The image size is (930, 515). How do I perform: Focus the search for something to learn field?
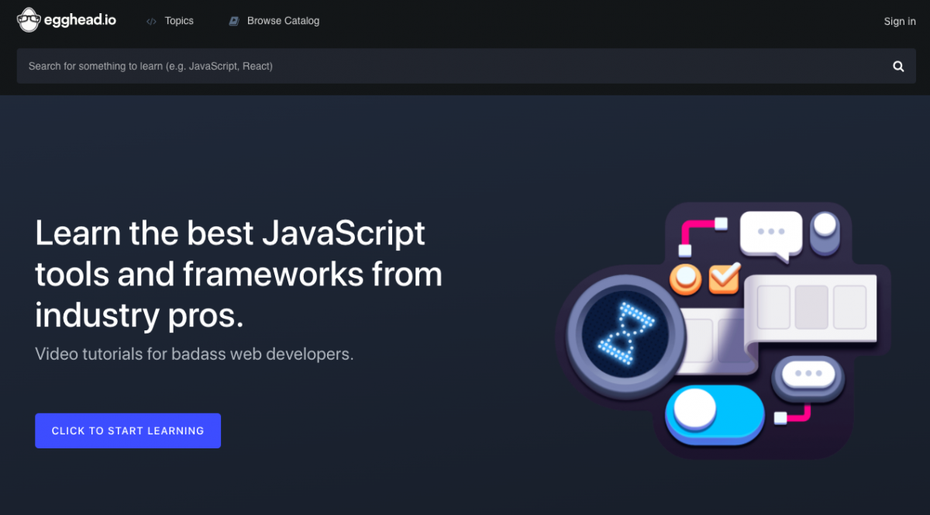[x=450, y=66]
